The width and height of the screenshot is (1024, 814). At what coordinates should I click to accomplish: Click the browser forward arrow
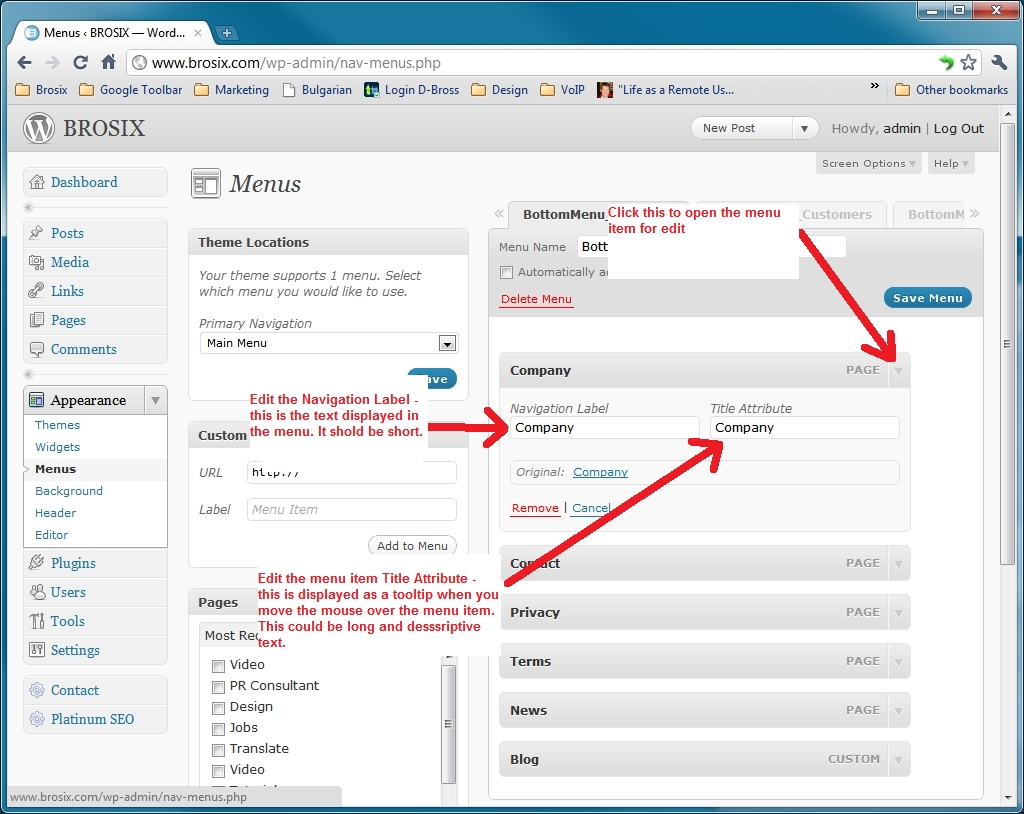point(52,63)
